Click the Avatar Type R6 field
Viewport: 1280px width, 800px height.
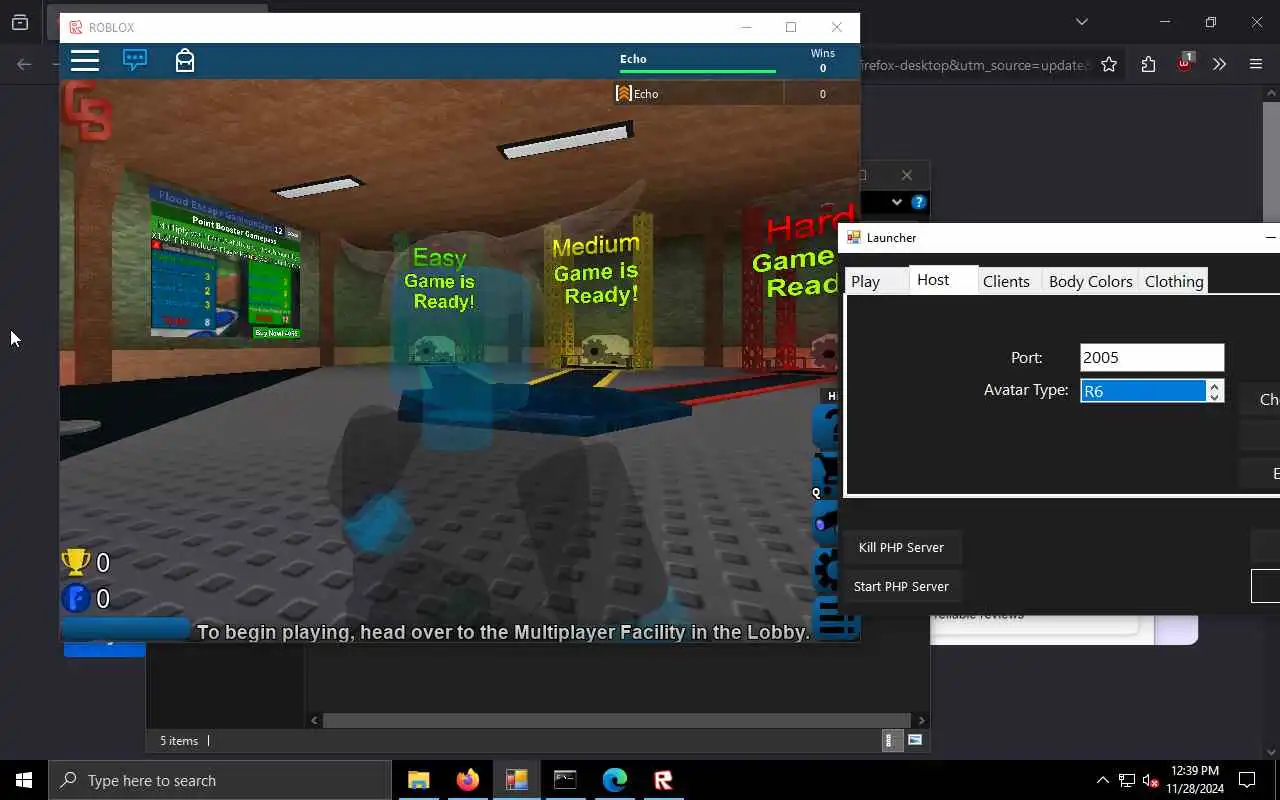pyautogui.click(x=1143, y=391)
